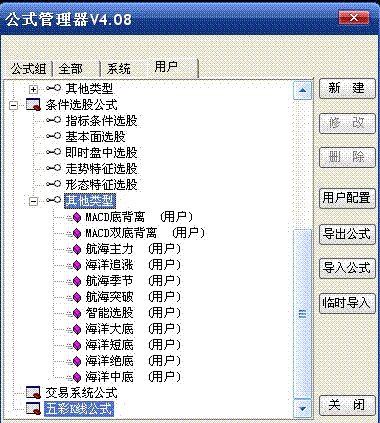Select the 即时盘中选股 tree item

click(x=101, y=153)
